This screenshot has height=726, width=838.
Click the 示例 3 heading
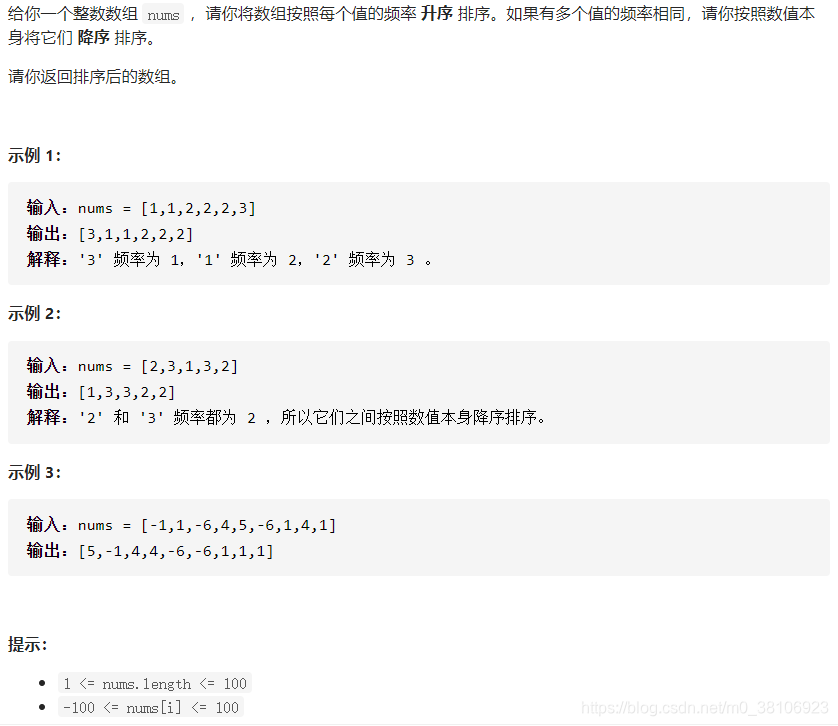(35, 472)
